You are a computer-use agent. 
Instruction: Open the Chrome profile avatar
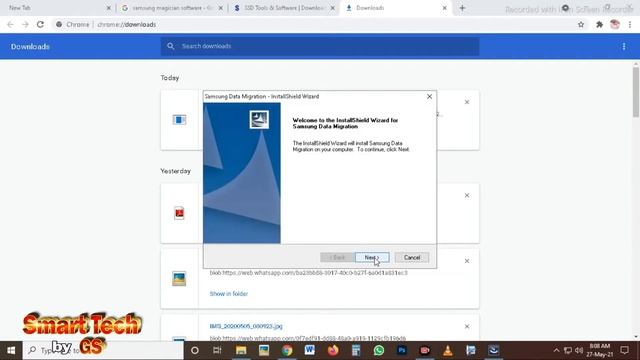point(615,24)
